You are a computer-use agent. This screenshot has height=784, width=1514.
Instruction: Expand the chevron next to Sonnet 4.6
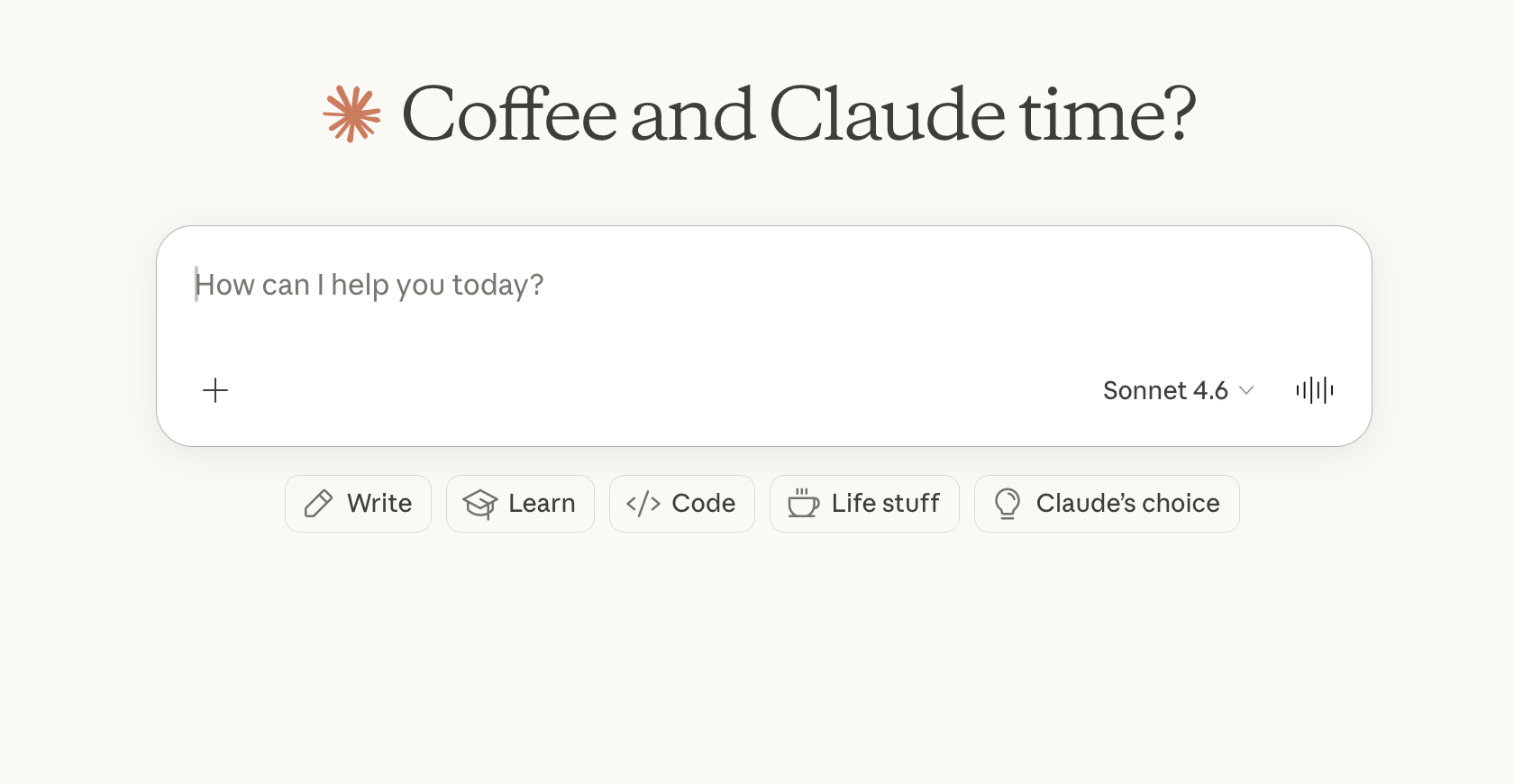pos(1246,390)
